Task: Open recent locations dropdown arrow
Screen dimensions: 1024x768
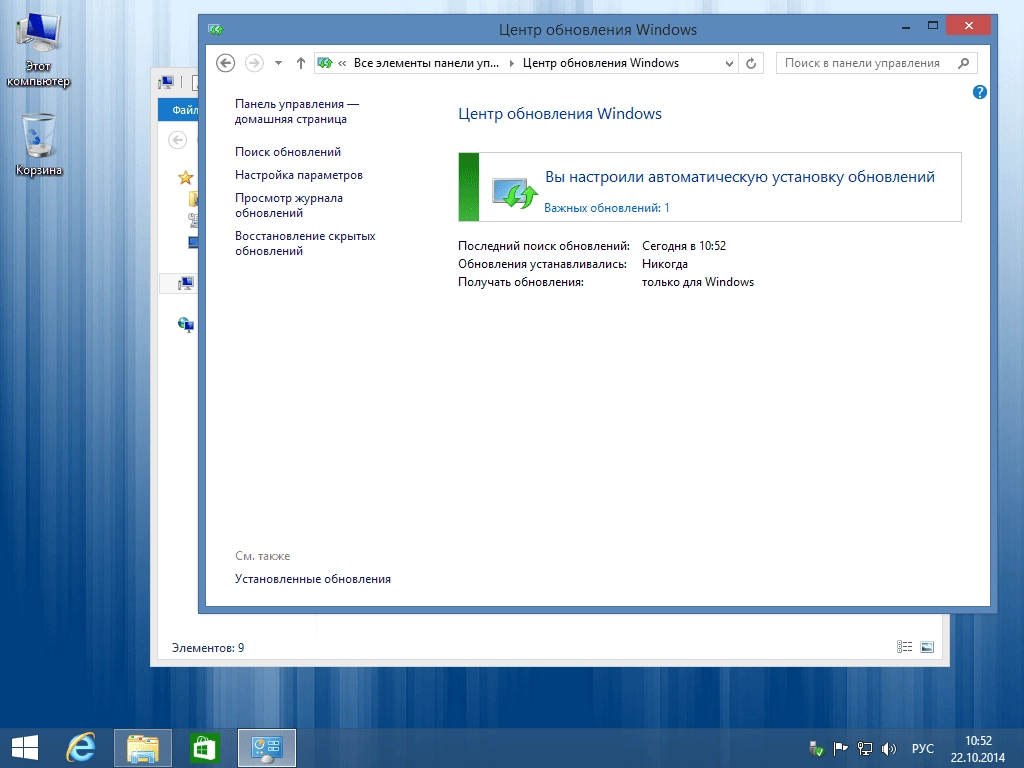Action: point(278,63)
